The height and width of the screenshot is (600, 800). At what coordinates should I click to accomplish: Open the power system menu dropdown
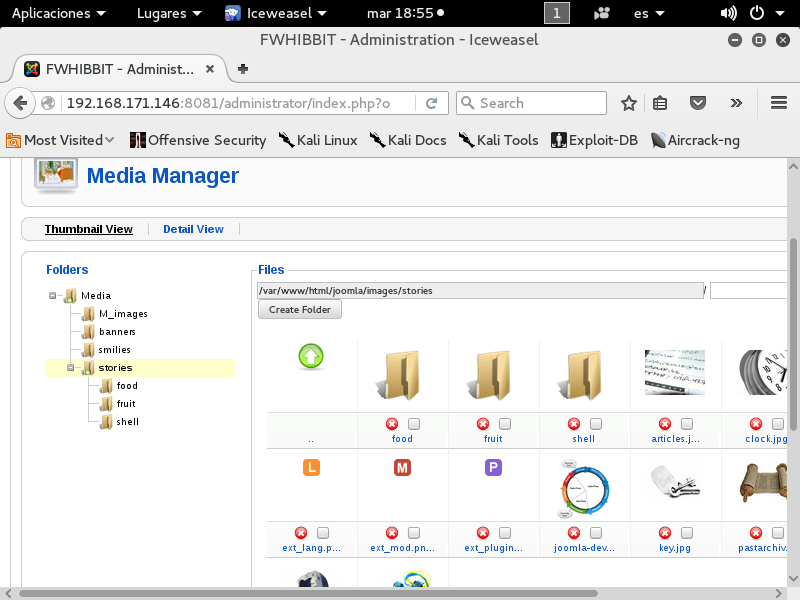[767, 13]
